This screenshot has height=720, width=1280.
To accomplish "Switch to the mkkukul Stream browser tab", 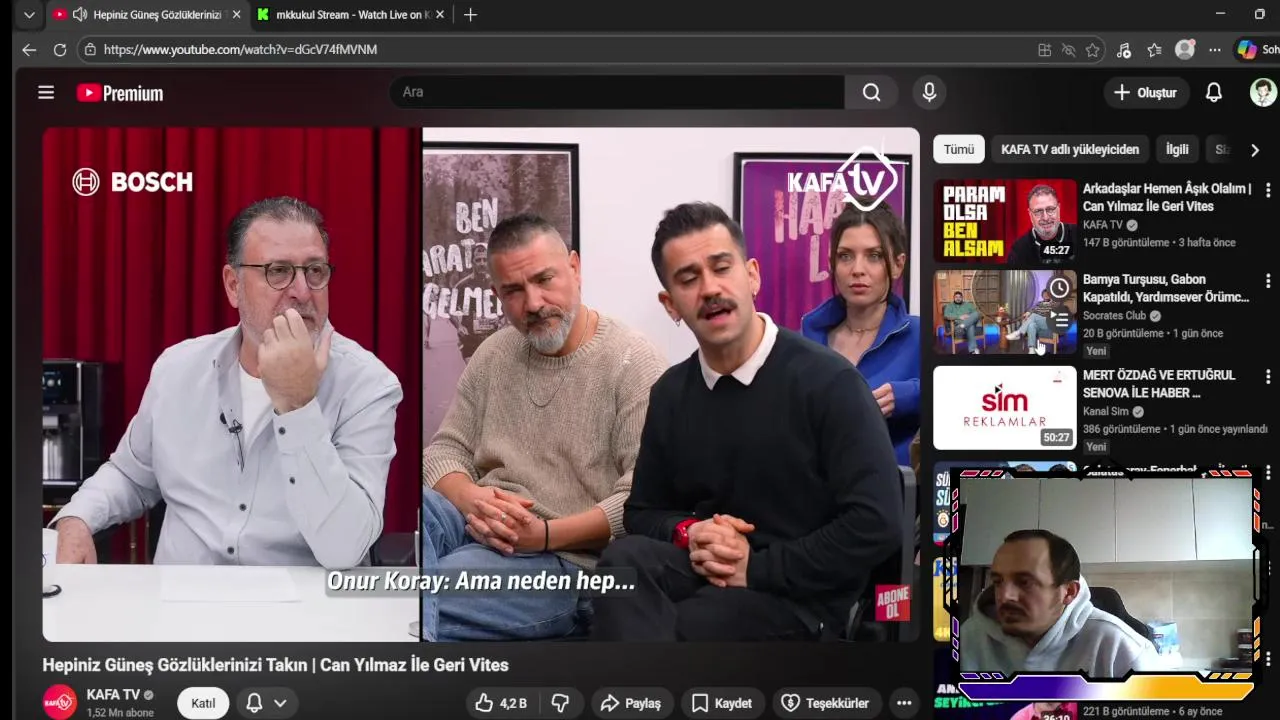I will [x=349, y=15].
